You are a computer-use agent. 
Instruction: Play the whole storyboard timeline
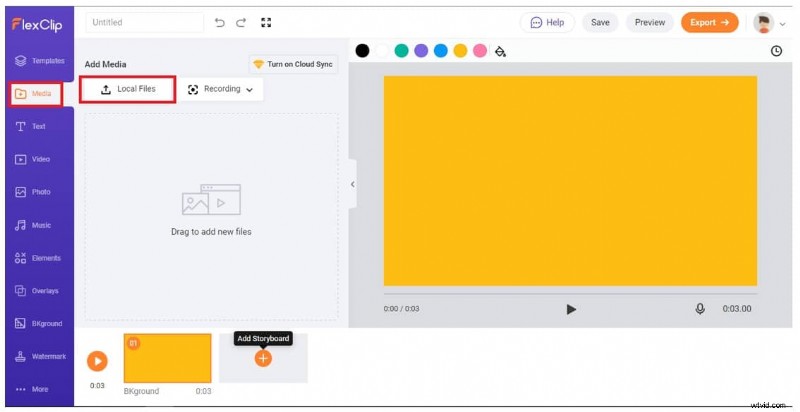(97, 361)
